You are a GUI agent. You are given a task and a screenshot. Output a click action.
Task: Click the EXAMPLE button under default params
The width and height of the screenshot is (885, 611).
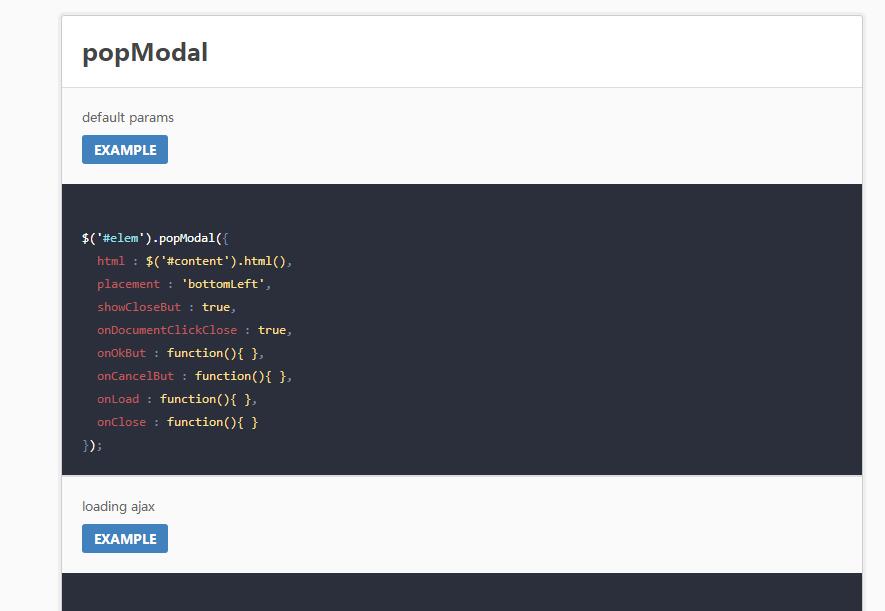125,150
